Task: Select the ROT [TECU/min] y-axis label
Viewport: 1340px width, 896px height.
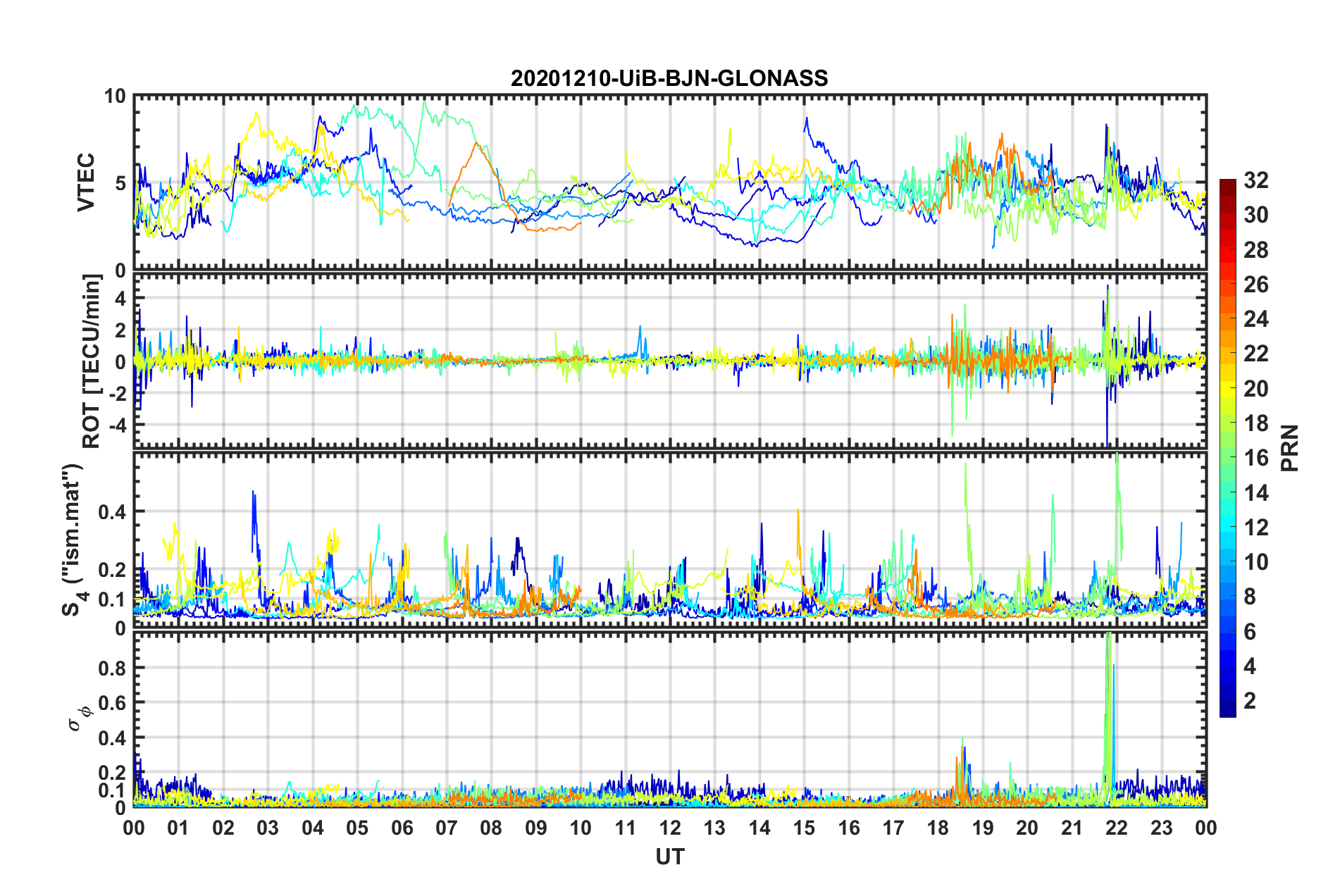Action: coord(92,361)
